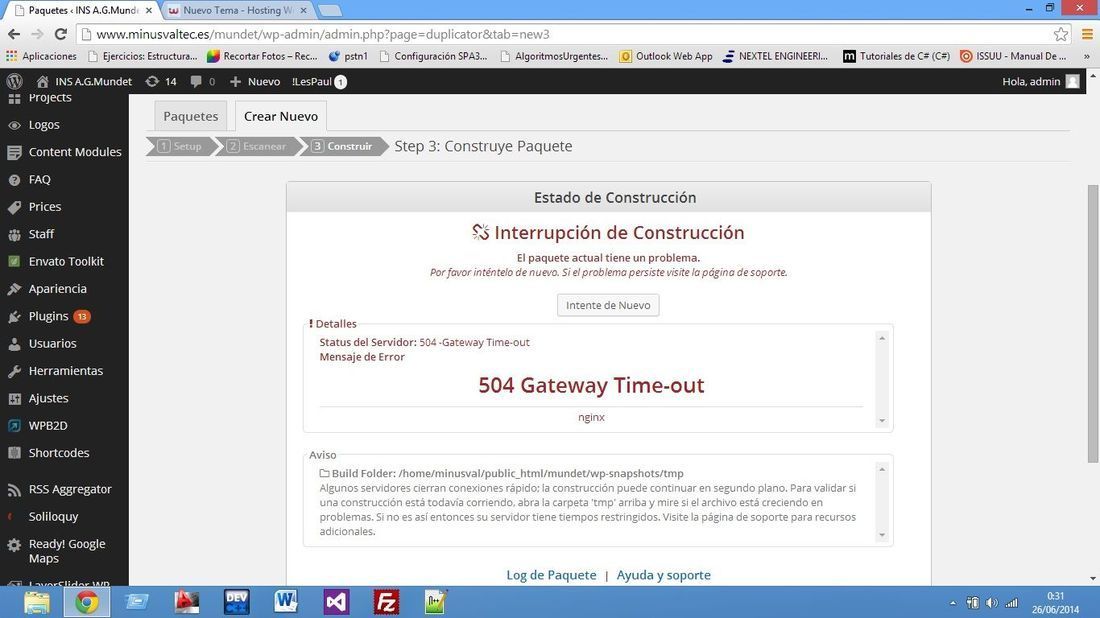The width and height of the screenshot is (1100, 618).
Task: Click the admin avatar image
Action: pyautogui.click(x=1072, y=81)
